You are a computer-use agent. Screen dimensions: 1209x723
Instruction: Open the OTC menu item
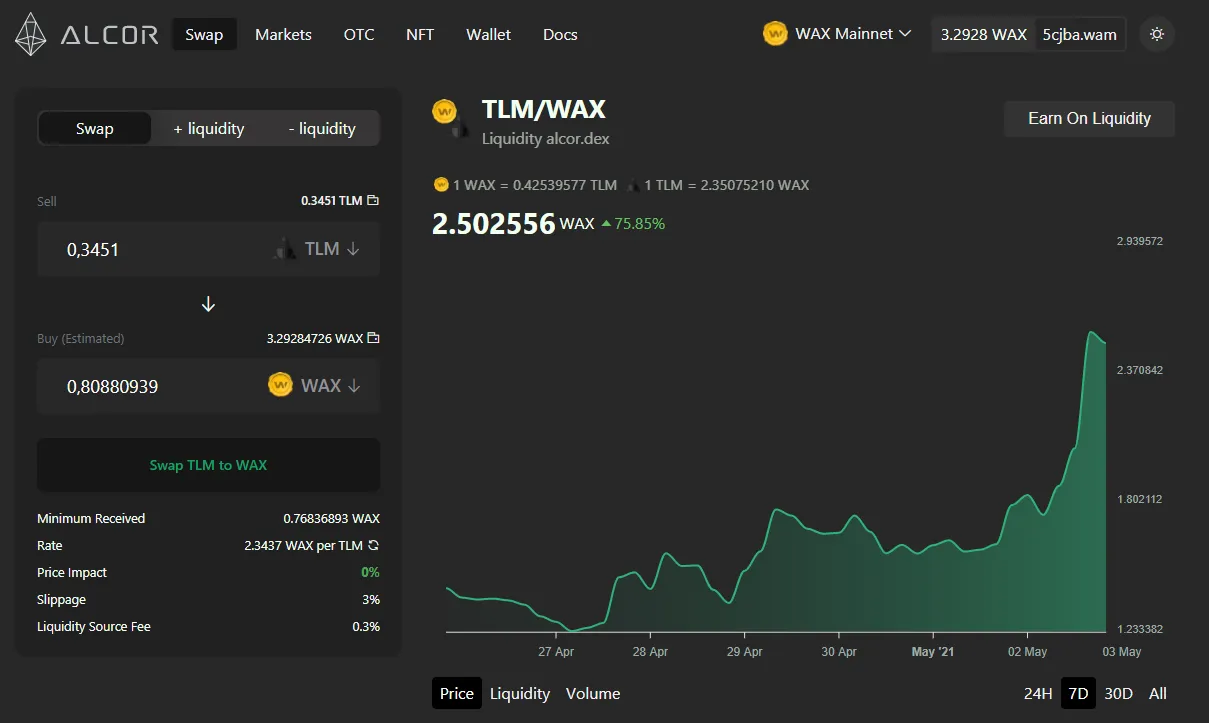[x=359, y=34]
